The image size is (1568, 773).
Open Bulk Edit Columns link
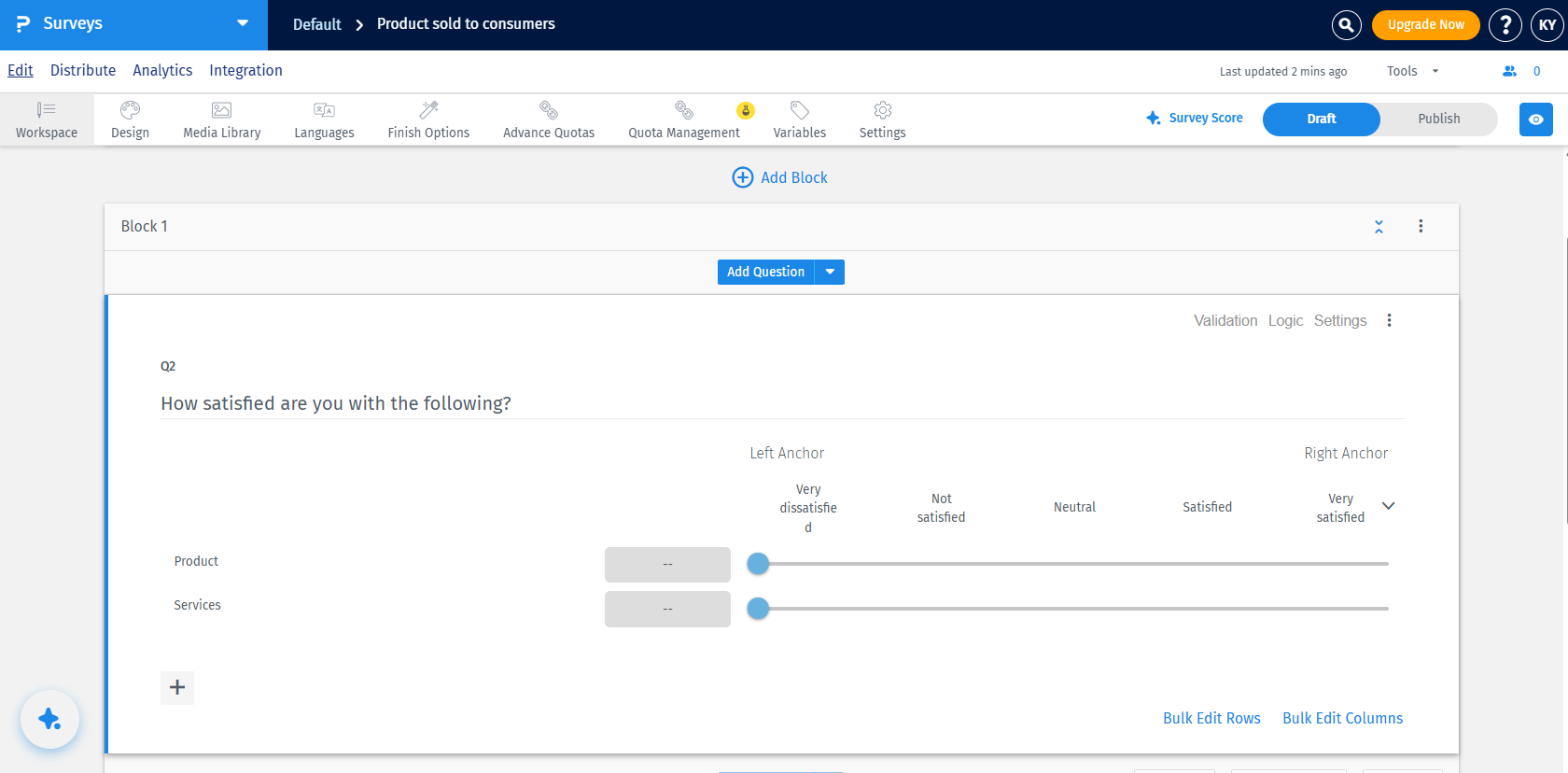pyautogui.click(x=1342, y=718)
